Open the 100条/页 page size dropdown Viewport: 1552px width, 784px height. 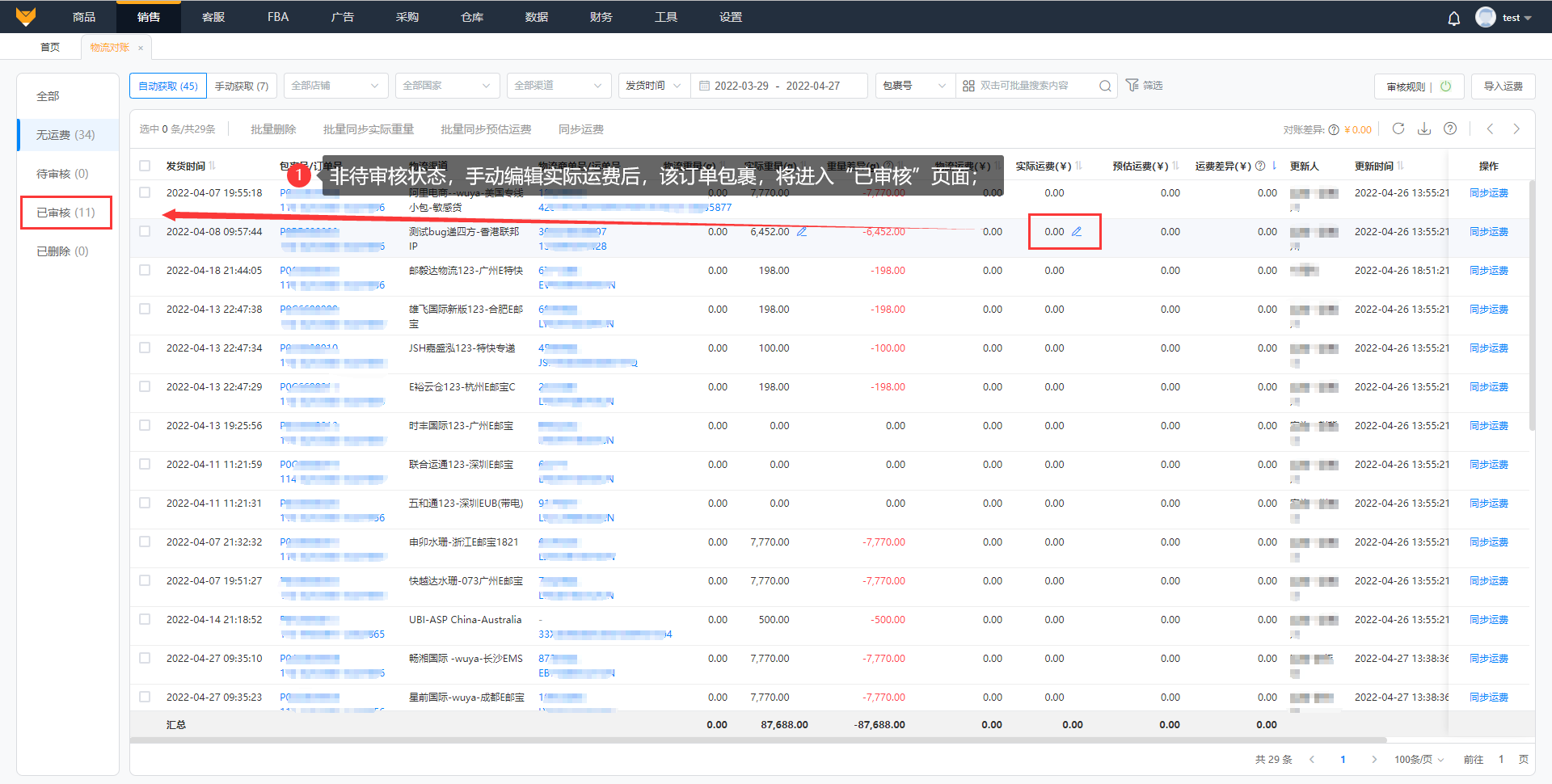click(1419, 759)
